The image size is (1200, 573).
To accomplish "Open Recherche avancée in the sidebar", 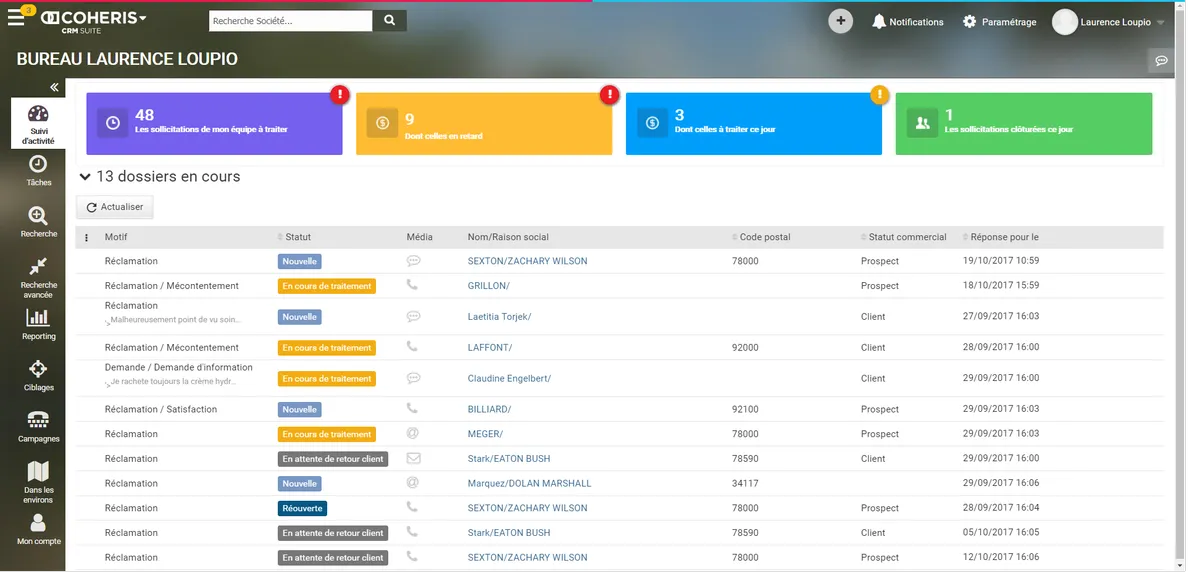I will tap(38, 277).
